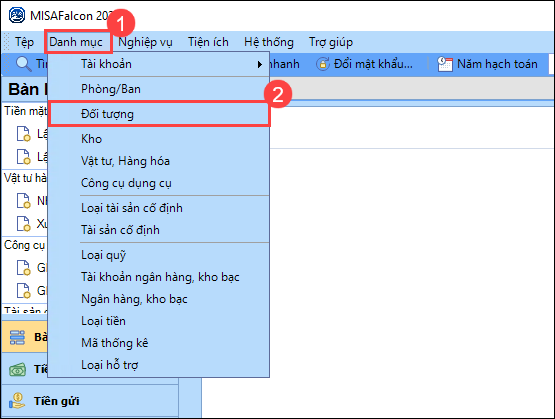The image size is (555, 419).
Task: Open the Danh mục menu
Action: tap(76, 42)
